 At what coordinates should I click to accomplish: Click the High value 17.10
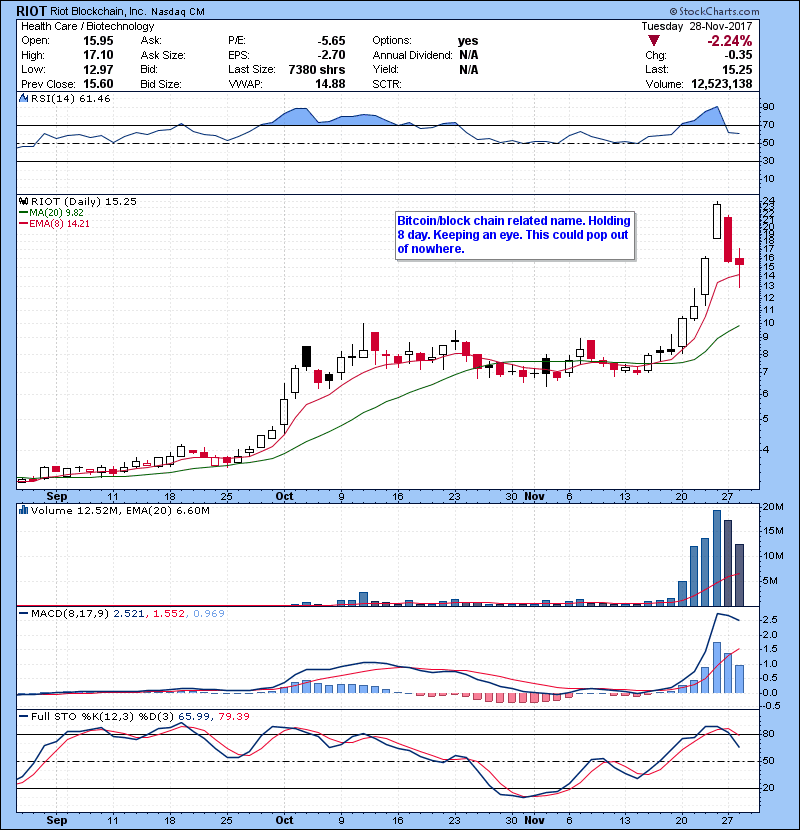(98, 55)
